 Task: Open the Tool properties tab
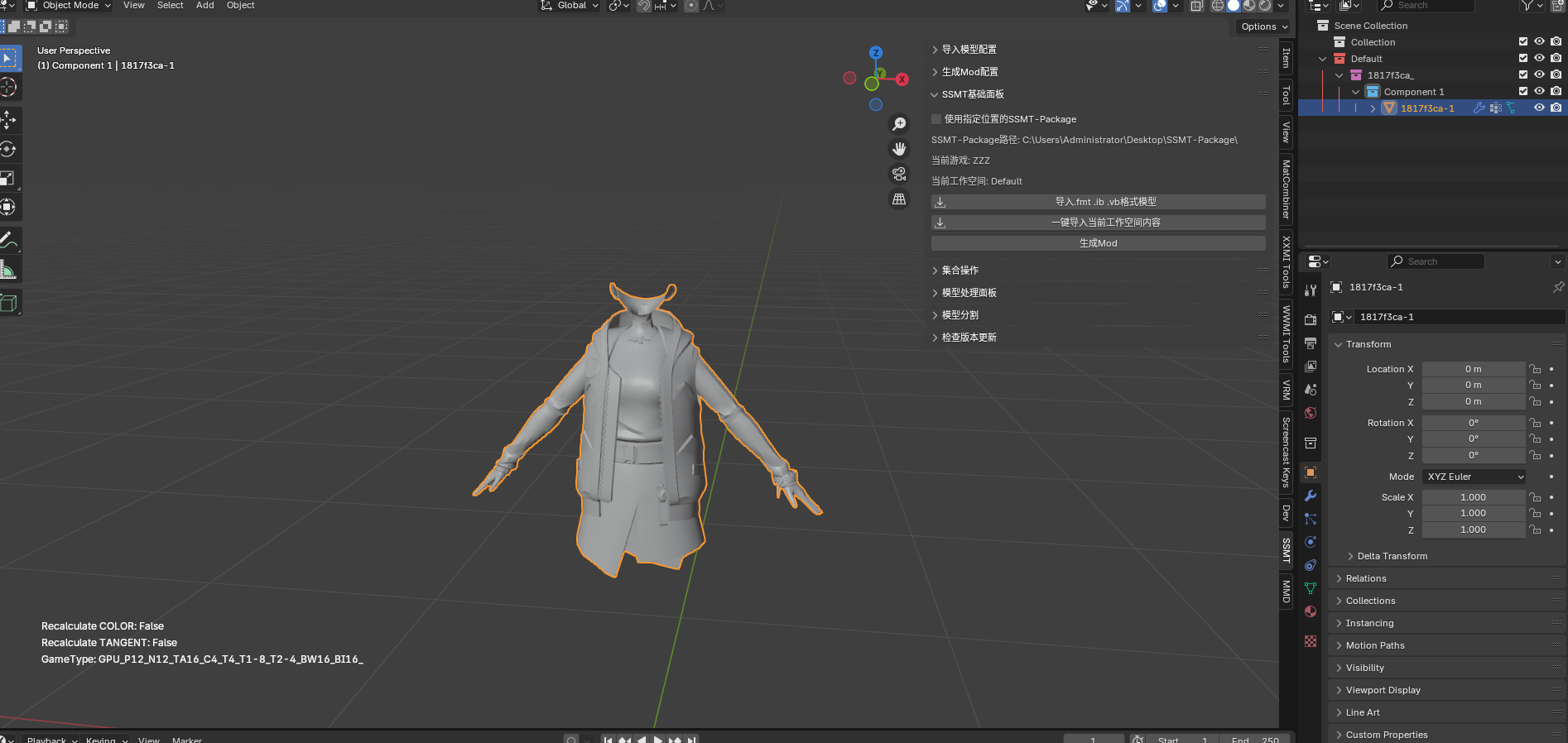click(1311, 290)
